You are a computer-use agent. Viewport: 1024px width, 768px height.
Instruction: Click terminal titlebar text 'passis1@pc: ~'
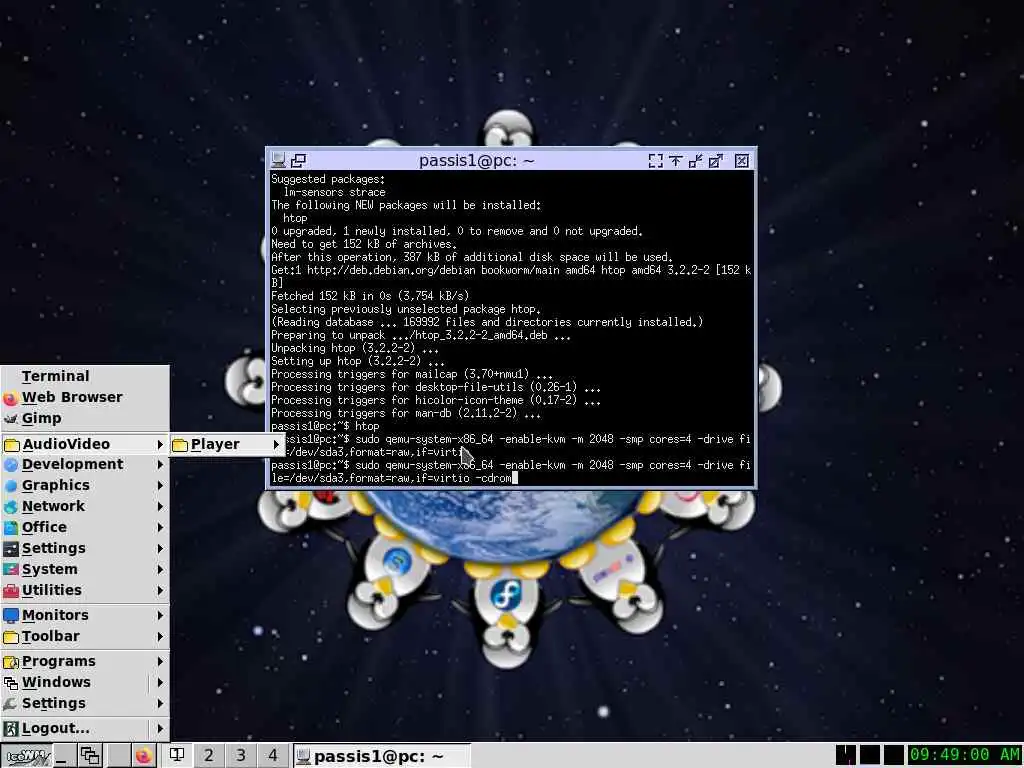(477, 160)
